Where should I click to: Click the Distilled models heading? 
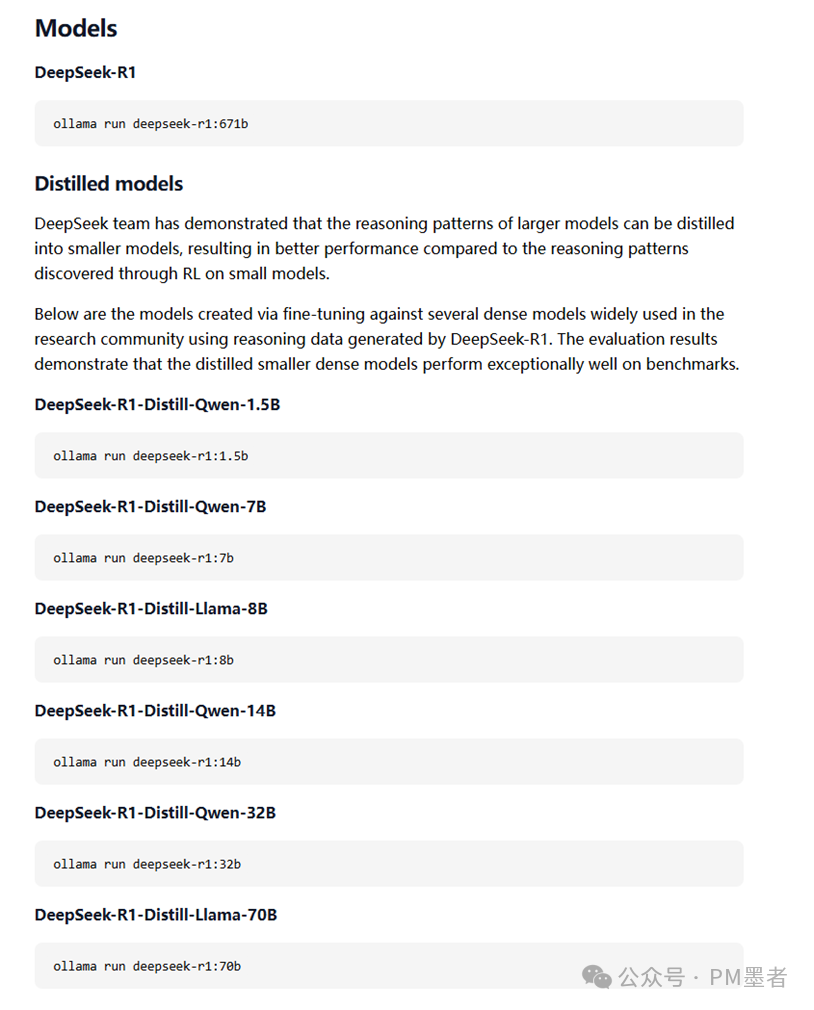pos(109,183)
